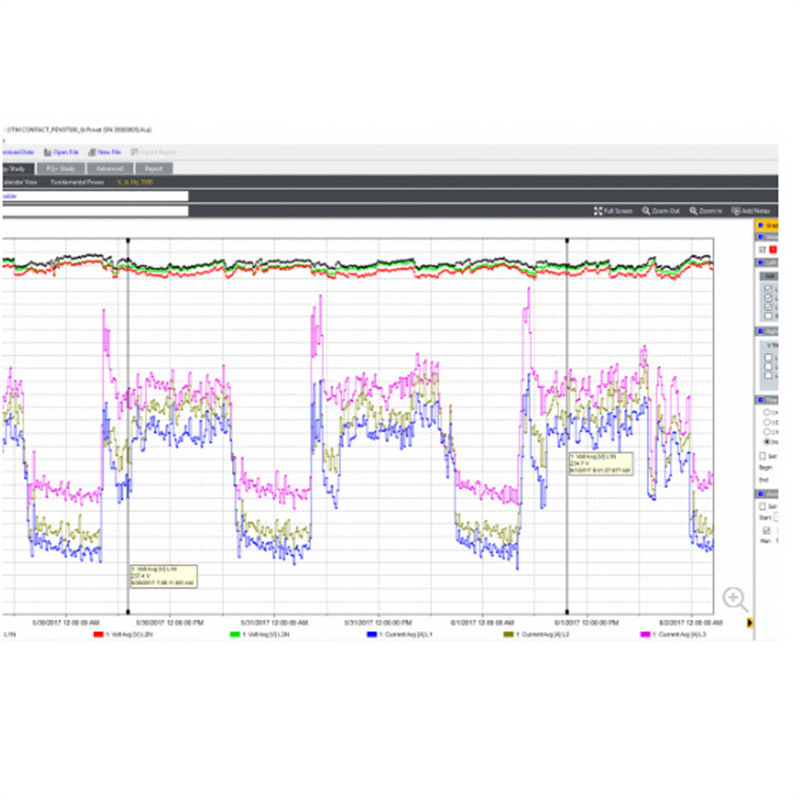Expand the Time section header in side panel
The image size is (800, 800).
[767, 400]
